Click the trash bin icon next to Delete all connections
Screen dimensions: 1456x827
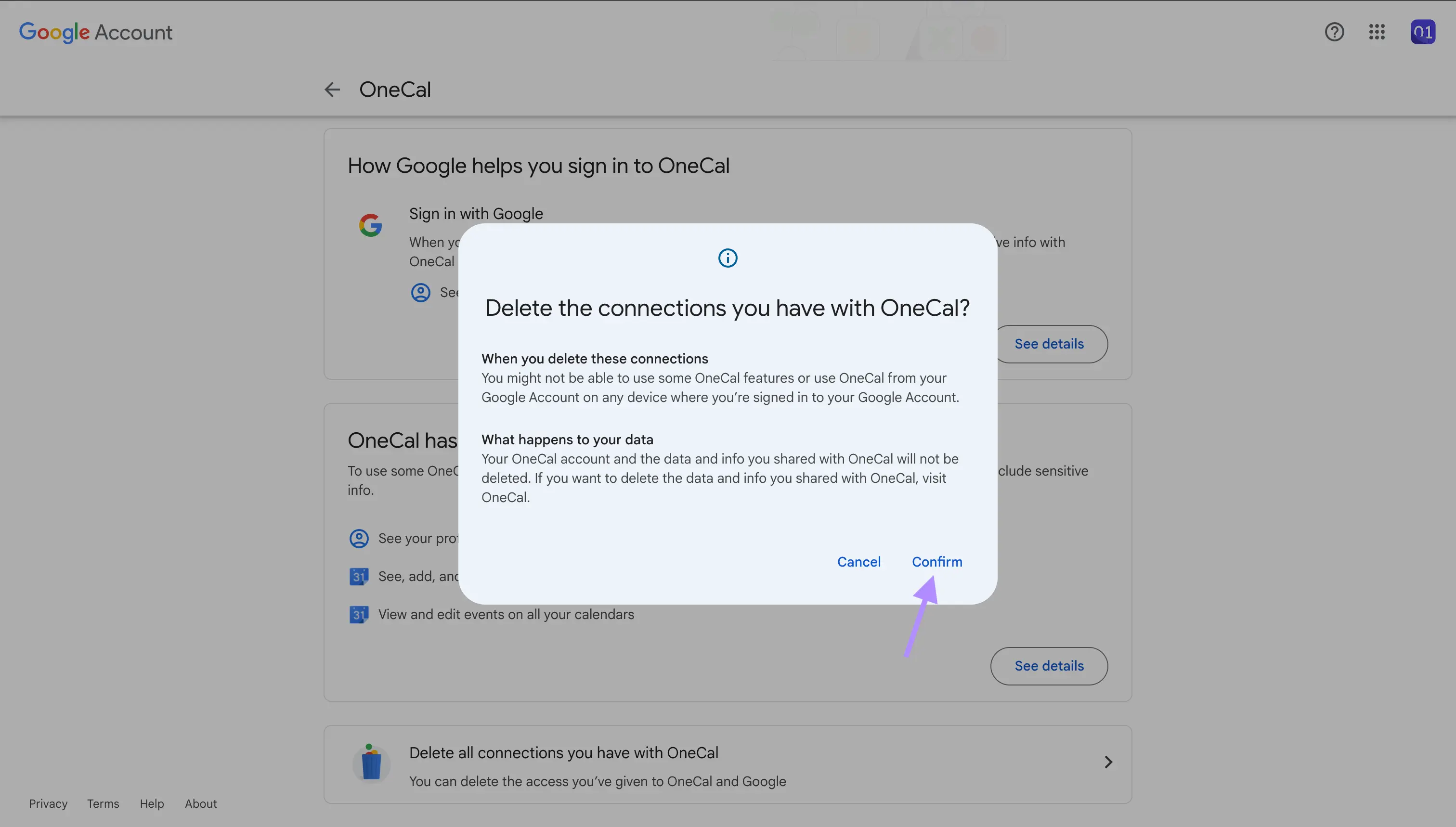click(371, 762)
